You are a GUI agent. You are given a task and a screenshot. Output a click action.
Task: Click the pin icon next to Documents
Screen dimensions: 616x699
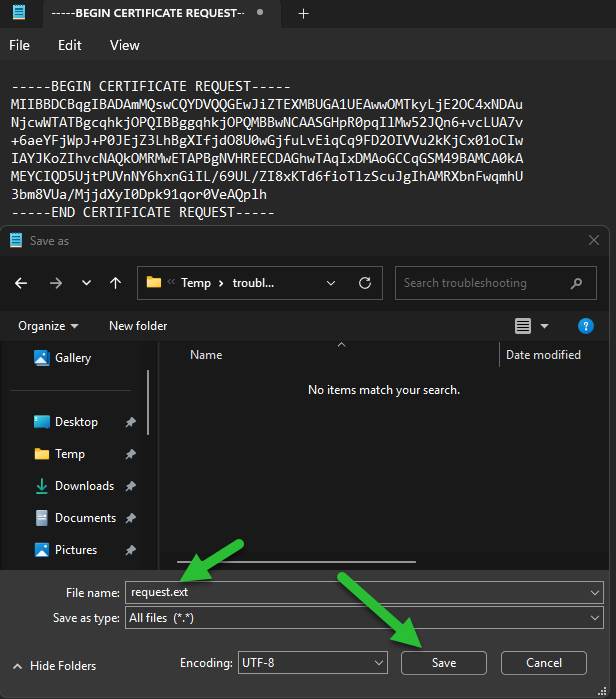[x=130, y=518]
